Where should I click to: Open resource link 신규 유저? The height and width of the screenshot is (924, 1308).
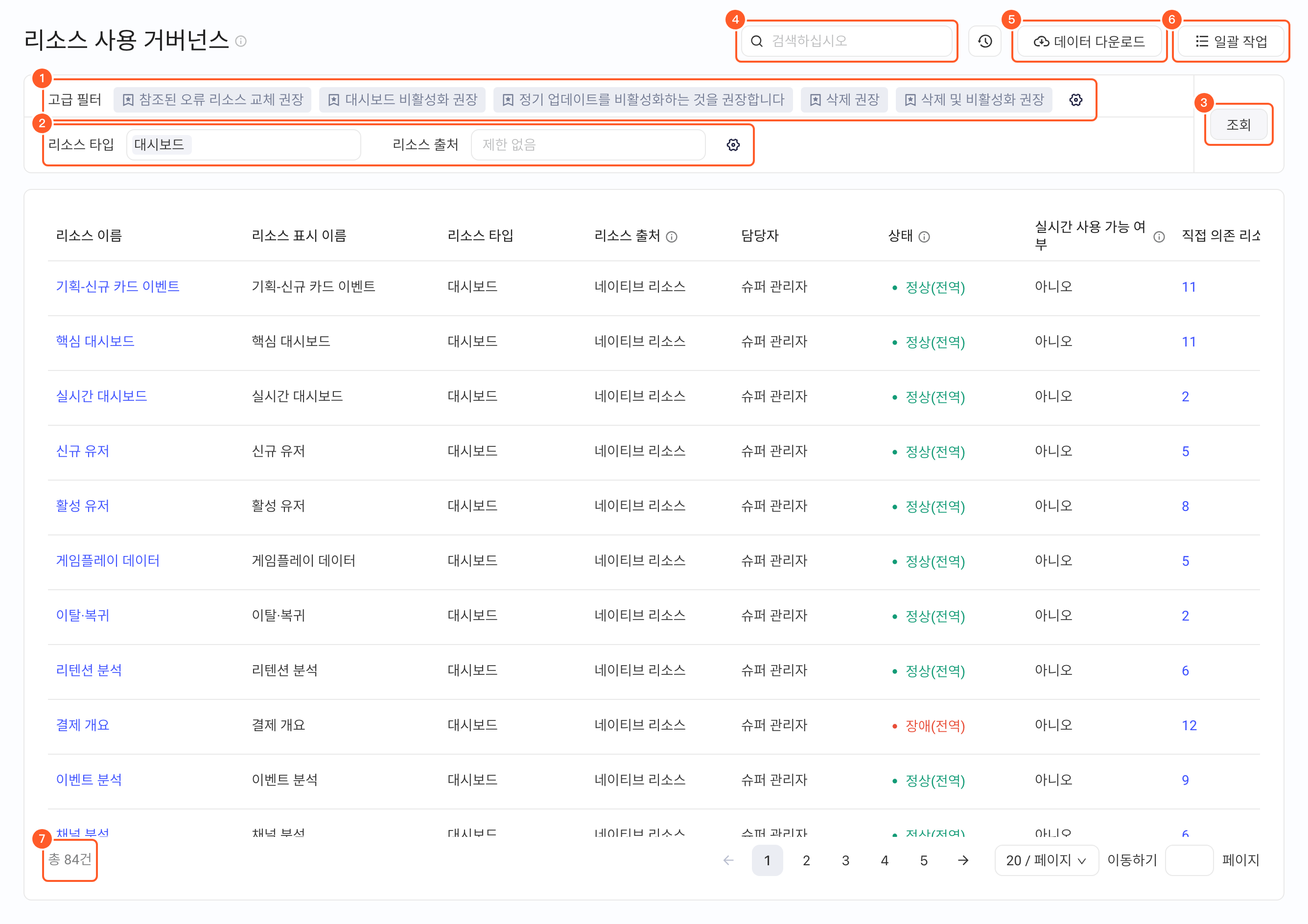point(83,451)
